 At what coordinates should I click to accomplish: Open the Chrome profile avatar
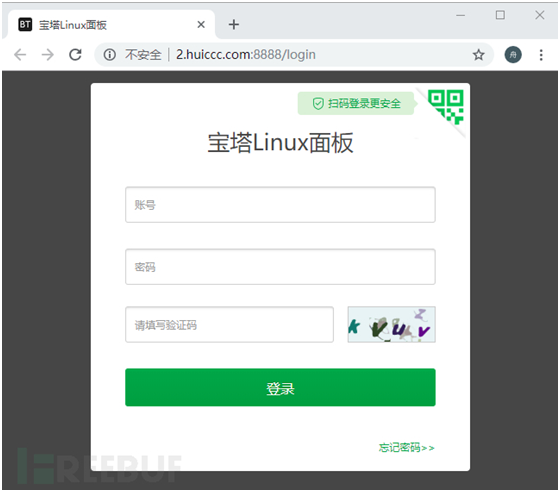coord(513,55)
